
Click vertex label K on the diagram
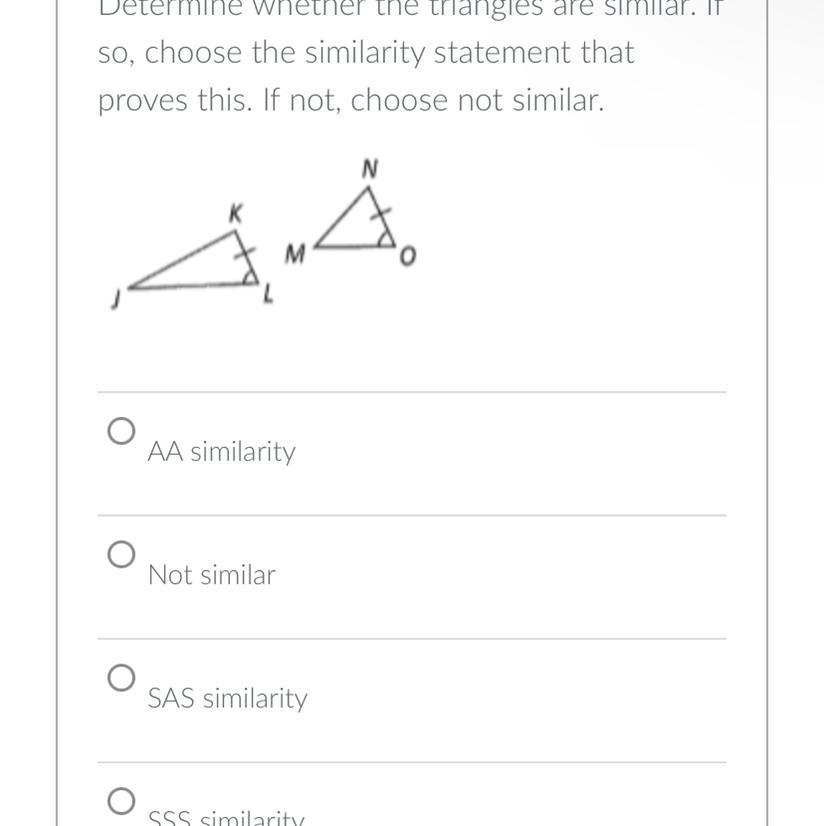235,212
